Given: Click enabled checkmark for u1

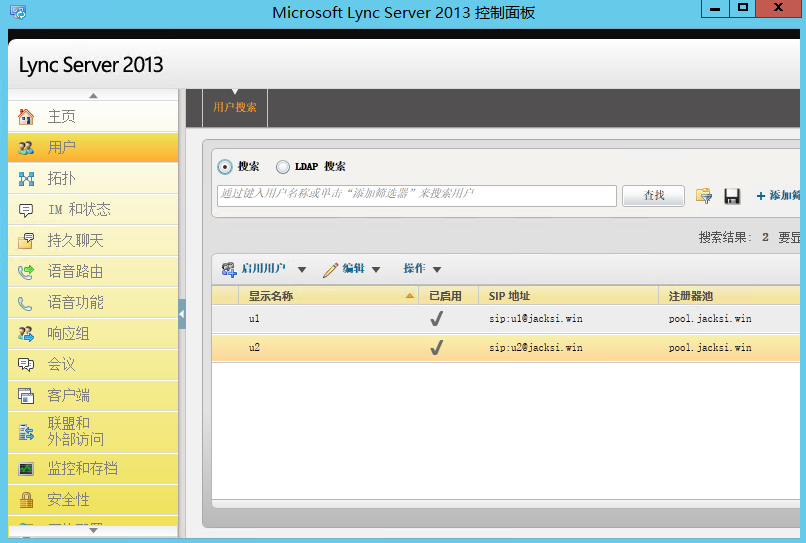Looking at the screenshot, I should 436,319.
